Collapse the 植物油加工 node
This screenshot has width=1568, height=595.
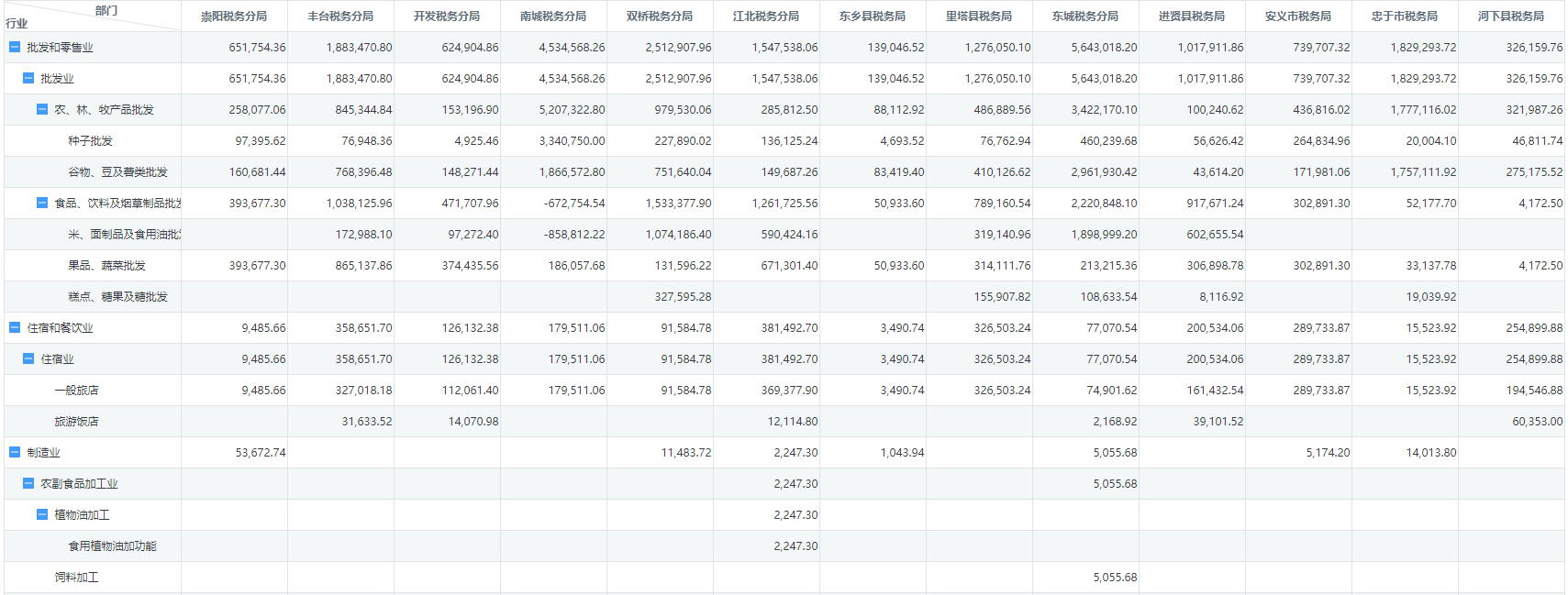point(42,514)
